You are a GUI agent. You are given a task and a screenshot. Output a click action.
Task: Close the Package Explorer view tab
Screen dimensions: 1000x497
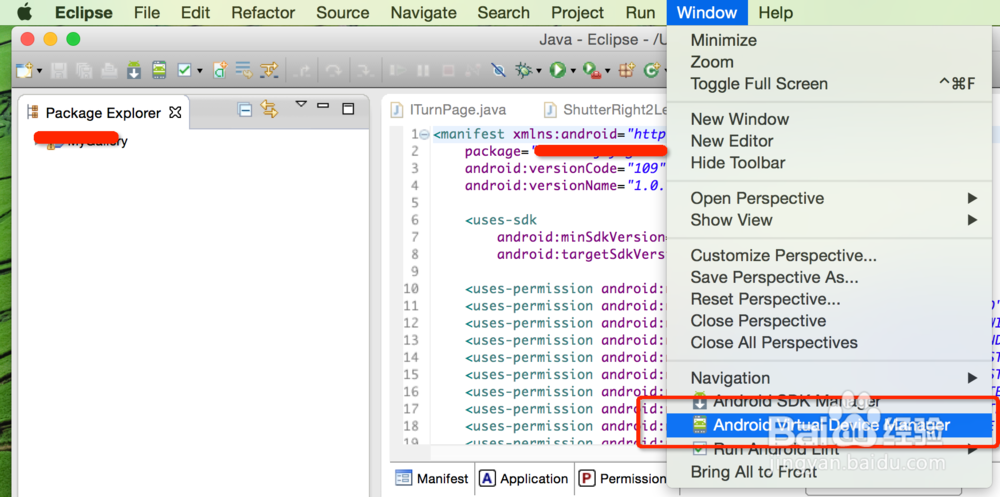[175, 113]
